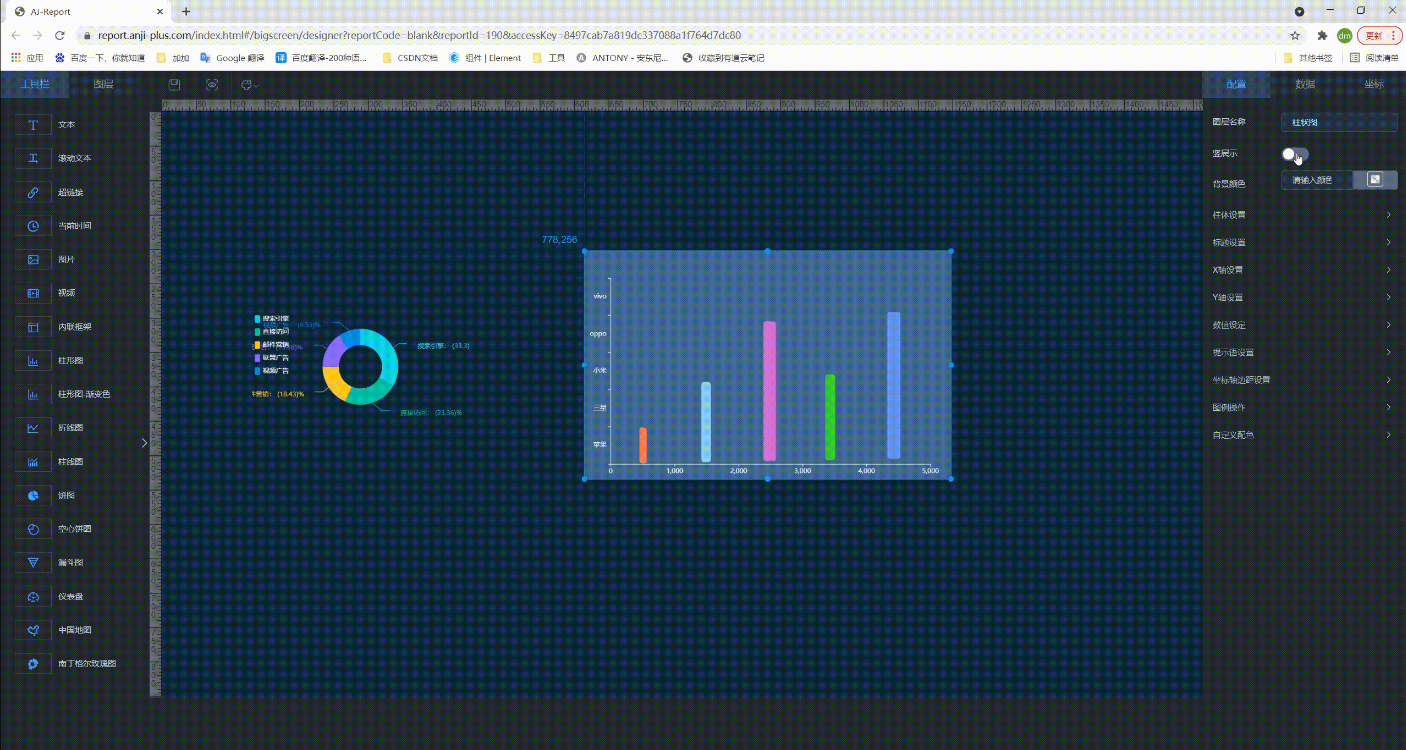Image resolution: width=1406 pixels, height=750 pixels.
Task: Select the 柱形图 bar chart icon
Action: pyautogui.click(x=33, y=360)
